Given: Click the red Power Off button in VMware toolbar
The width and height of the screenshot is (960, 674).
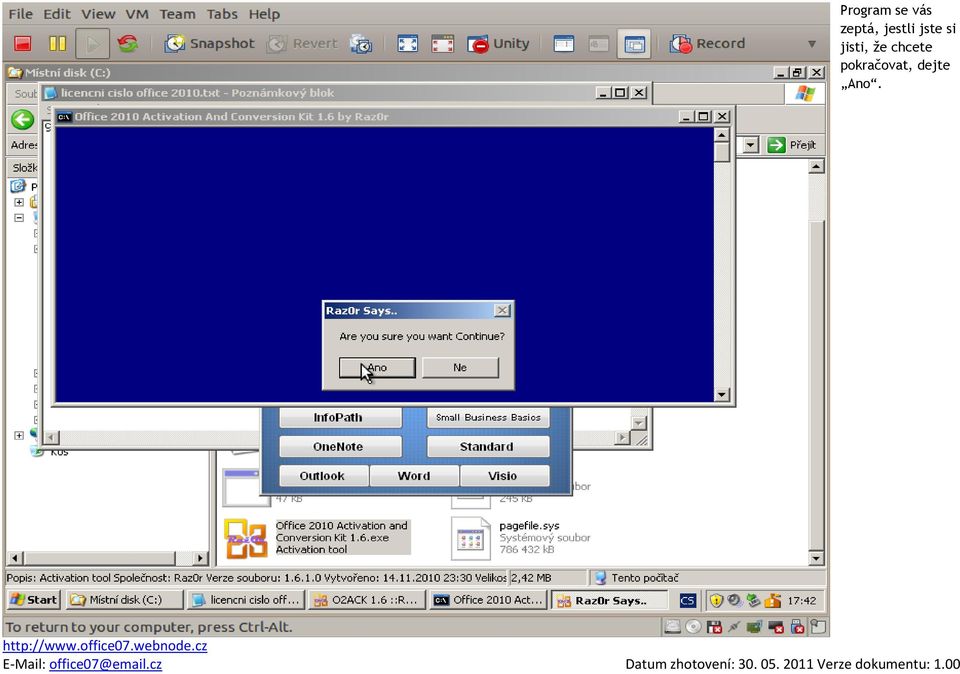Looking at the screenshot, I should click(23, 43).
